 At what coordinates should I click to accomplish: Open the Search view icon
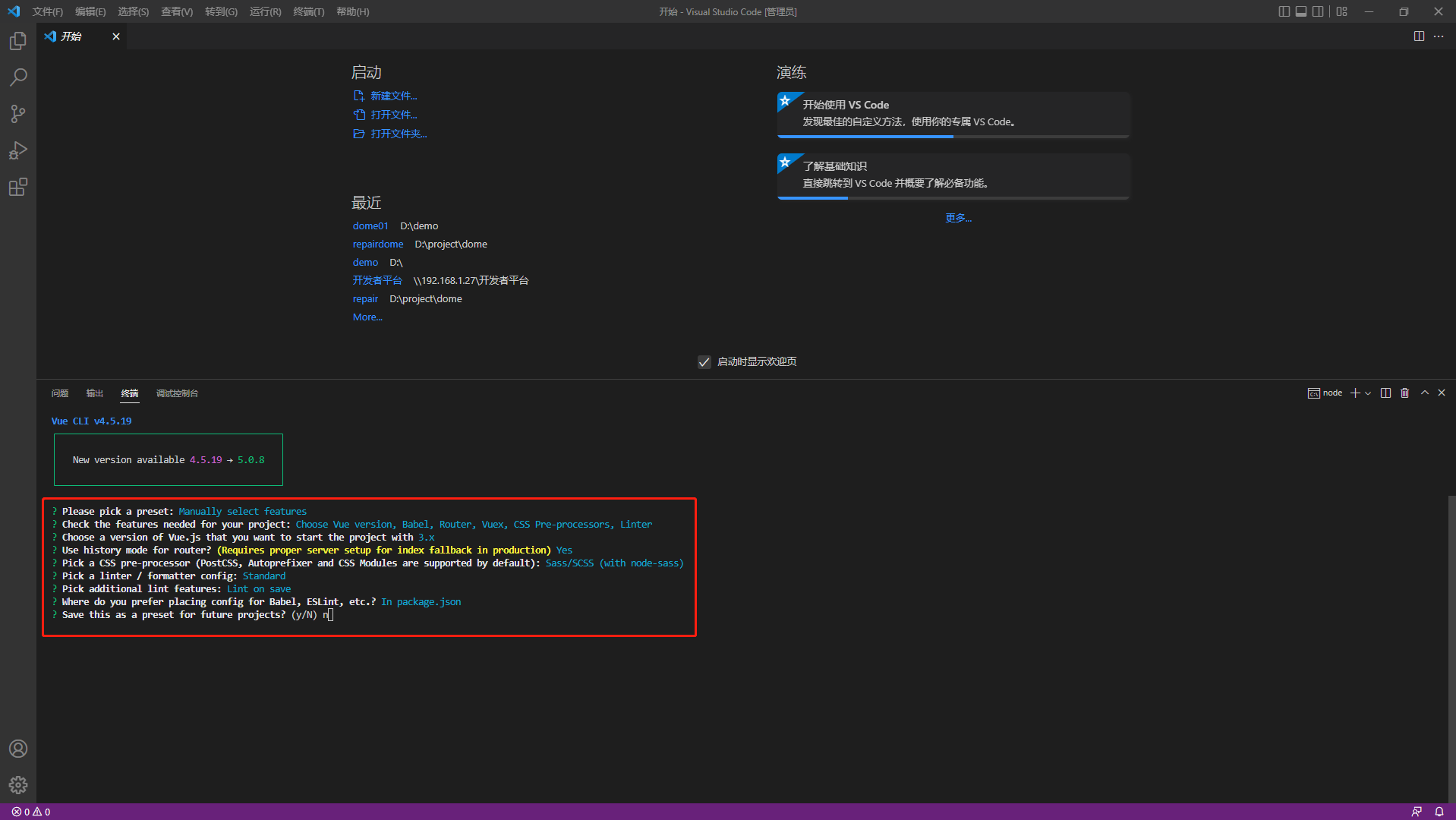[x=18, y=77]
